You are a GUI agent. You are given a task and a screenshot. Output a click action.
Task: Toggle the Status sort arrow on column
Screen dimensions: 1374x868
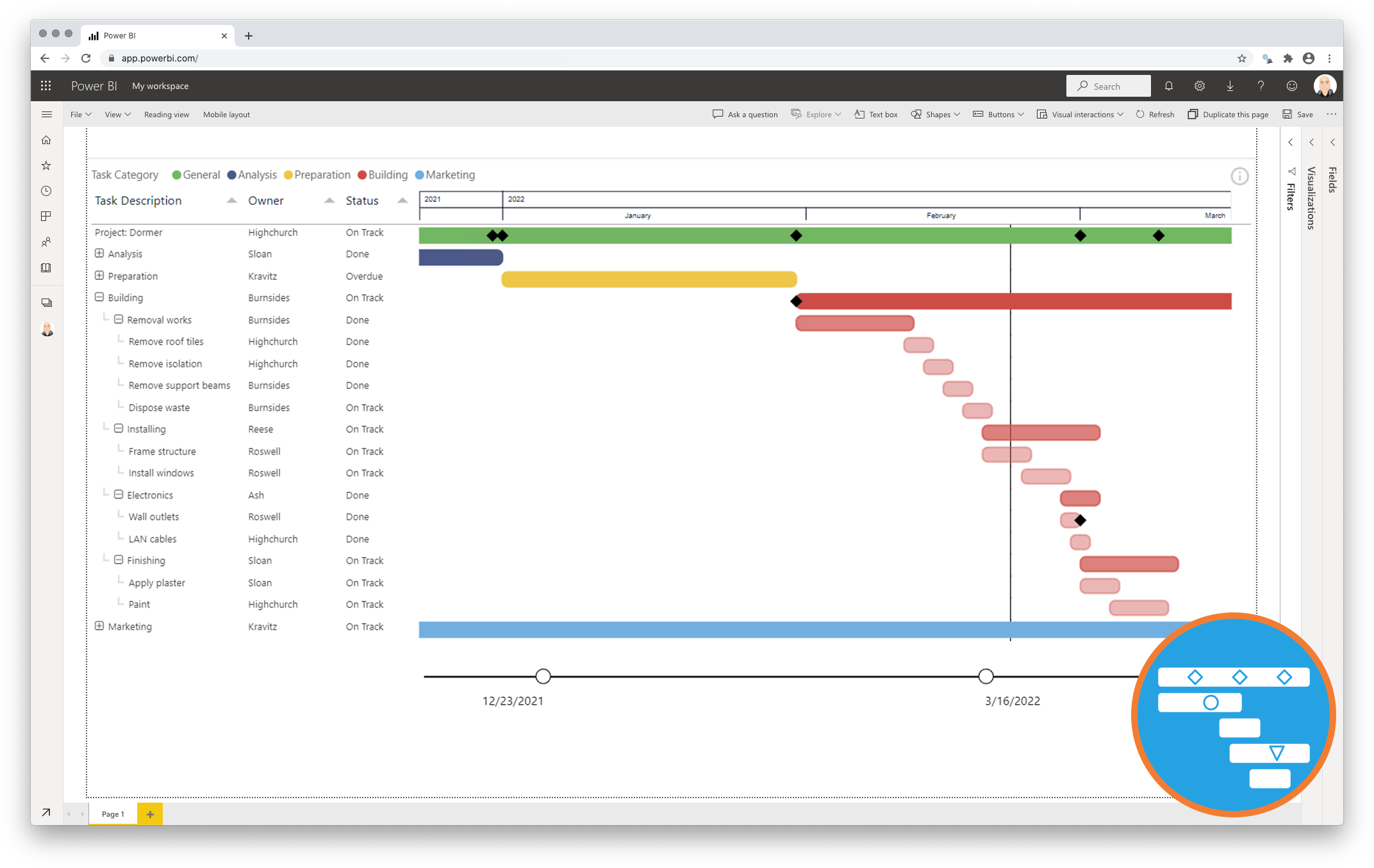point(400,200)
